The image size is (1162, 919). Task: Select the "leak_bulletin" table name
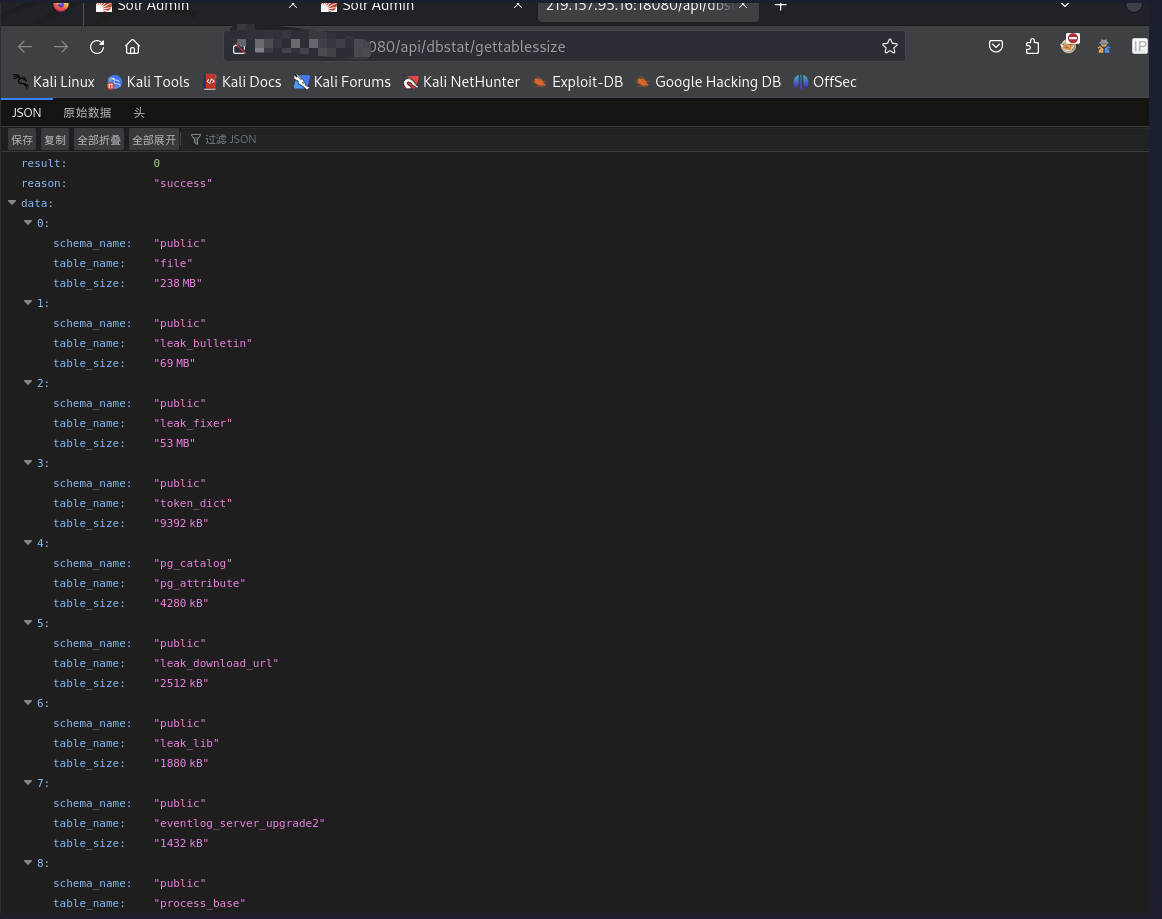(x=203, y=343)
